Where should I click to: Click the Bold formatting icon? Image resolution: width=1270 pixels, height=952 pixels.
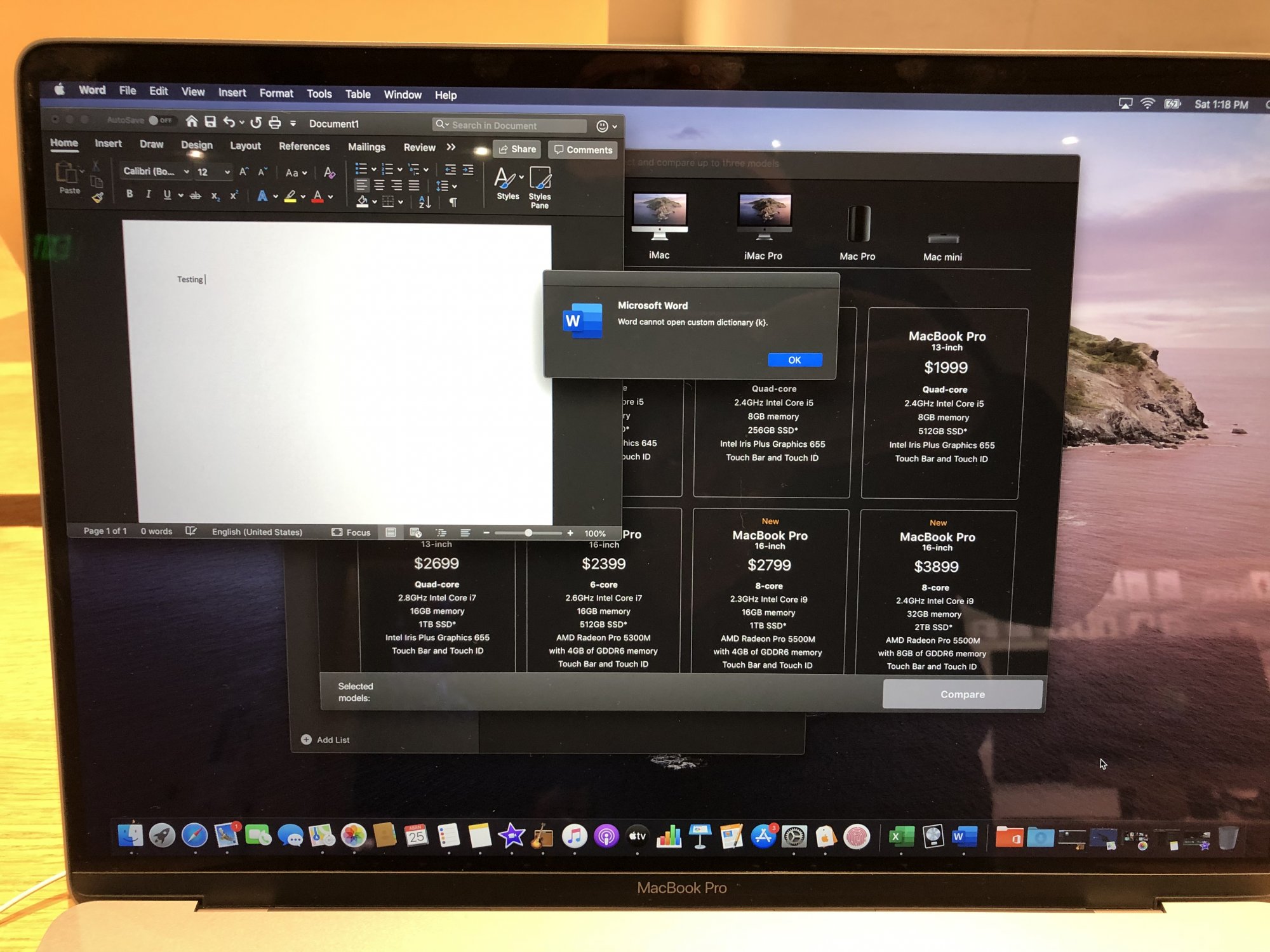coord(130,194)
